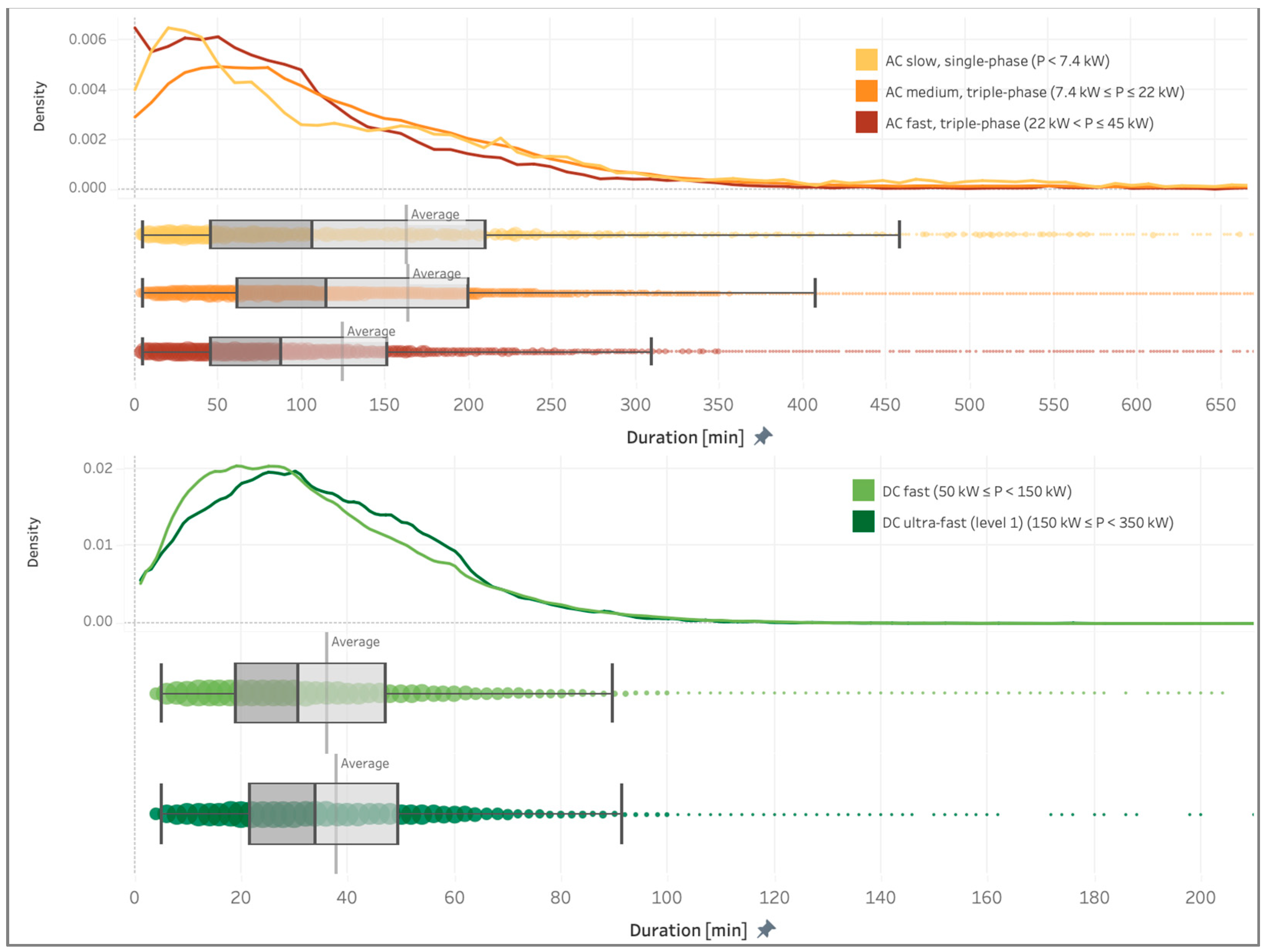Select the AC fast triple-phase red swatch
Screen dimensions: 1265x952
(866, 122)
